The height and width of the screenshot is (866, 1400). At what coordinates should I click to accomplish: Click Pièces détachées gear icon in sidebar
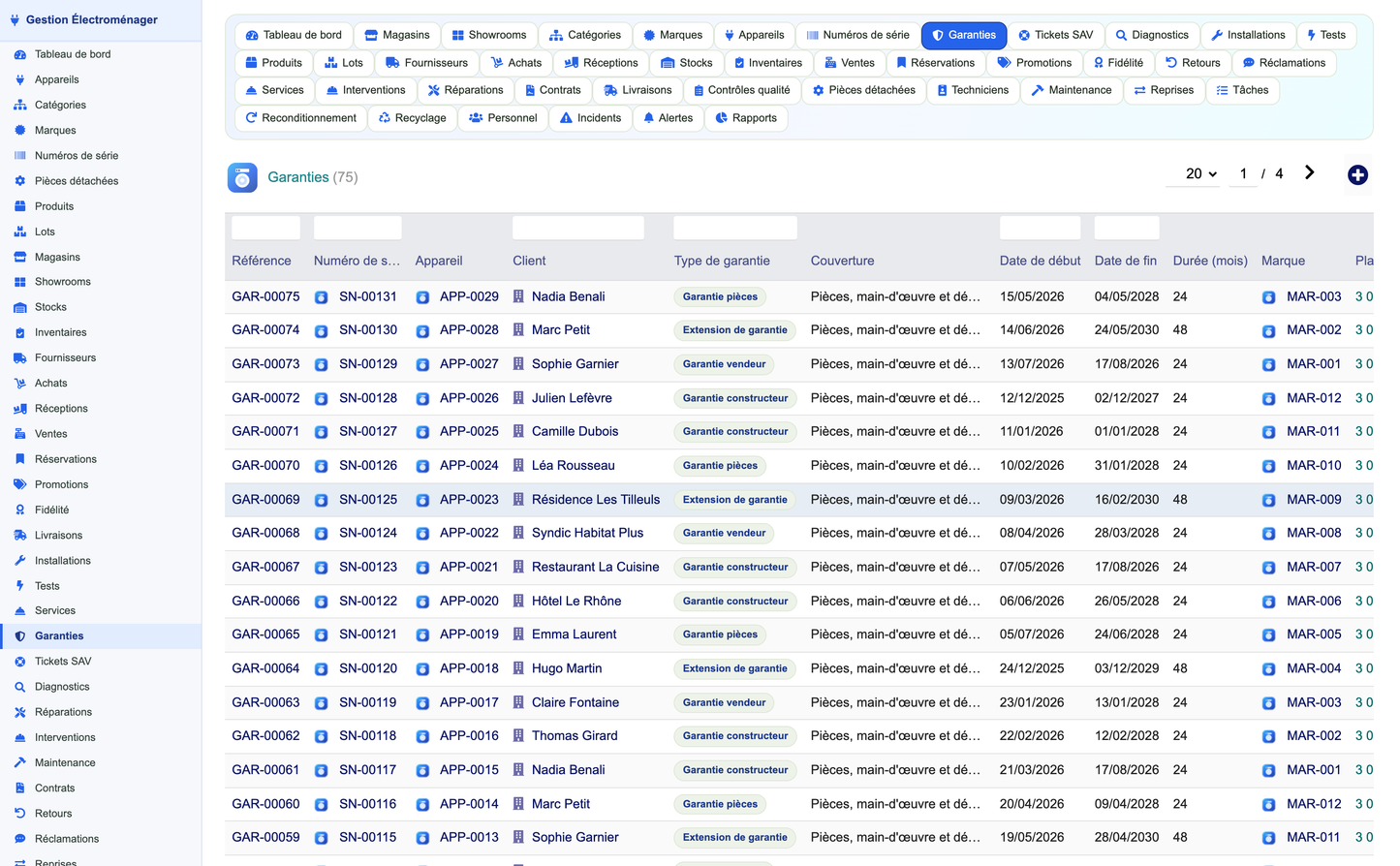tap(19, 181)
